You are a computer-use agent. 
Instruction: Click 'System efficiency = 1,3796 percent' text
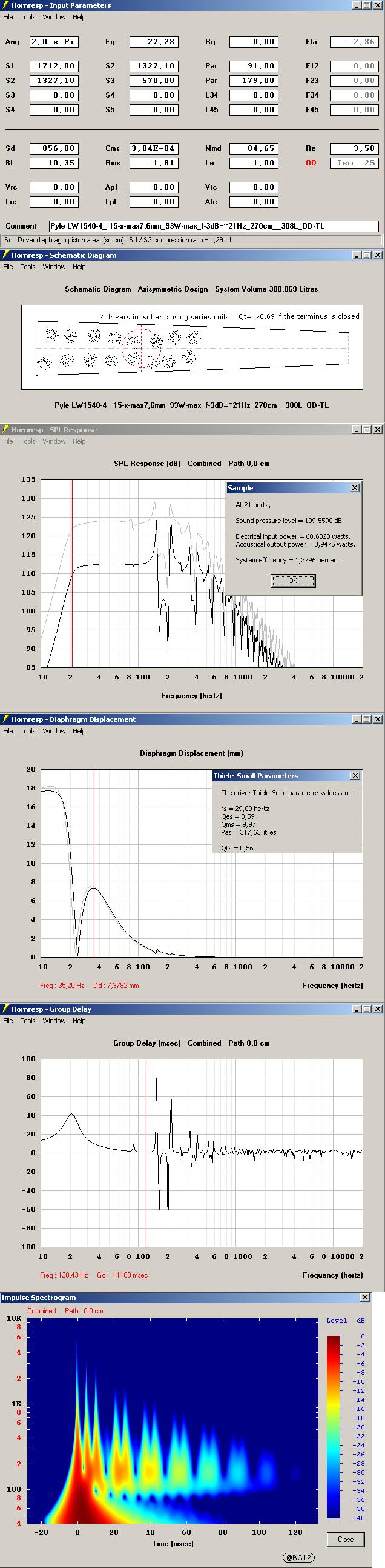click(x=289, y=560)
